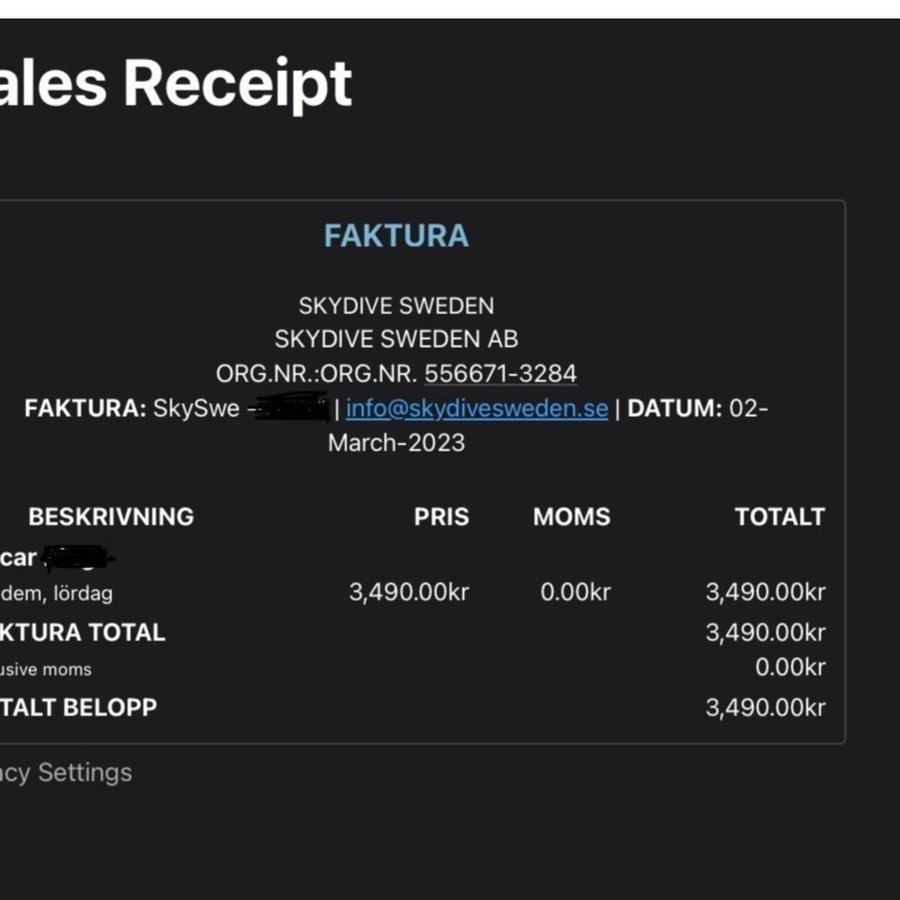Select the 3,490.00kr price value

(409, 592)
